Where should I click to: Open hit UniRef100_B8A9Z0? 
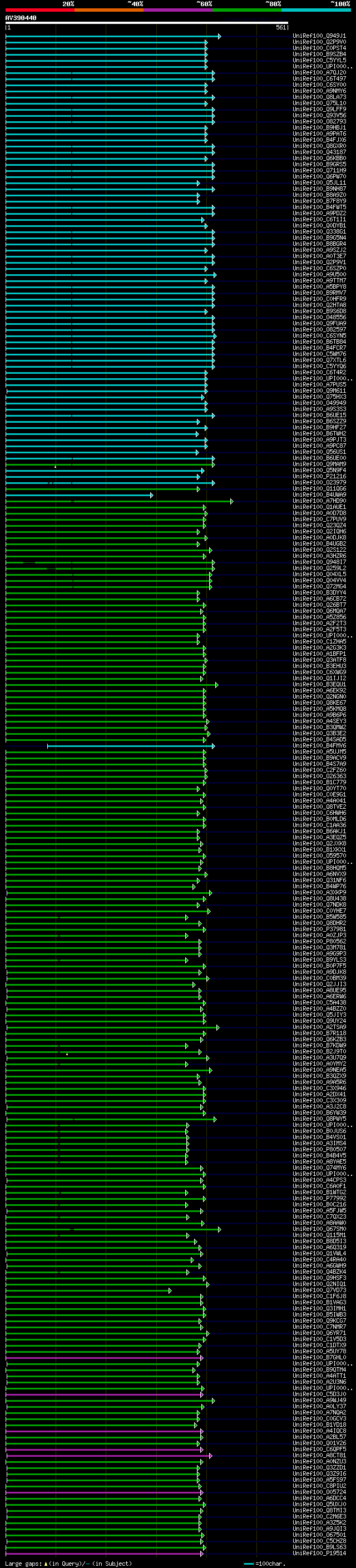[319, 195]
